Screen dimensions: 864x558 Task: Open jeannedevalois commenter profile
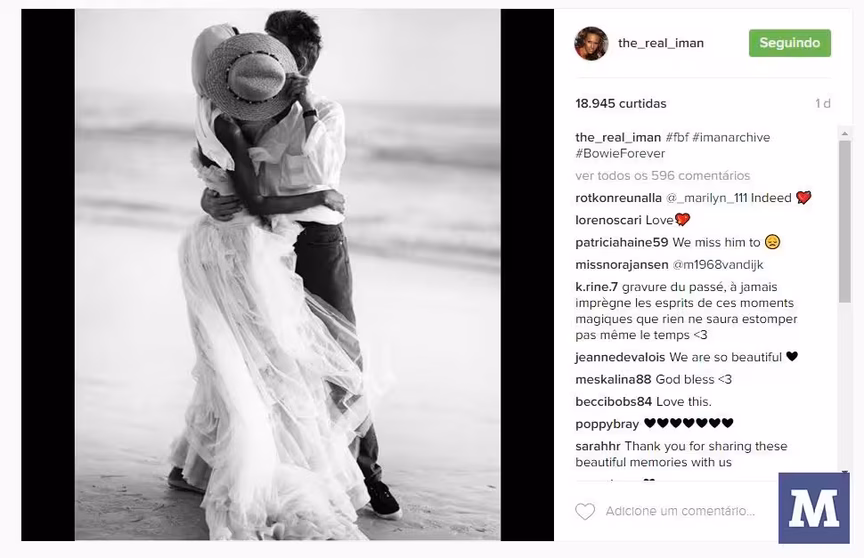[620, 357]
